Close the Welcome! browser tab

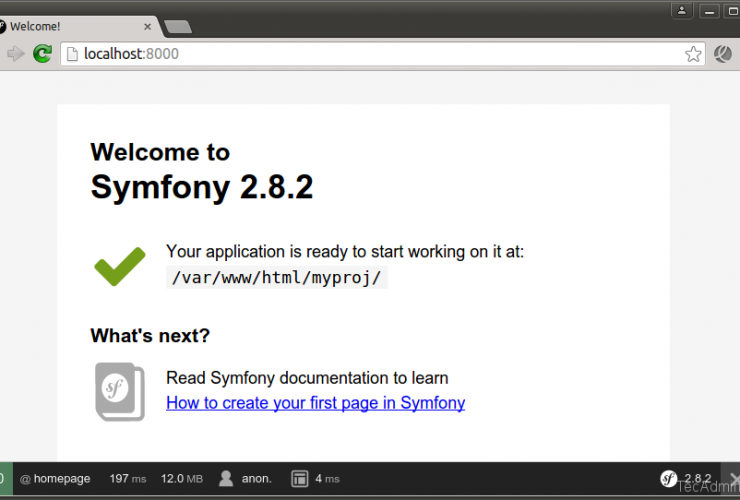coord(149,26)
